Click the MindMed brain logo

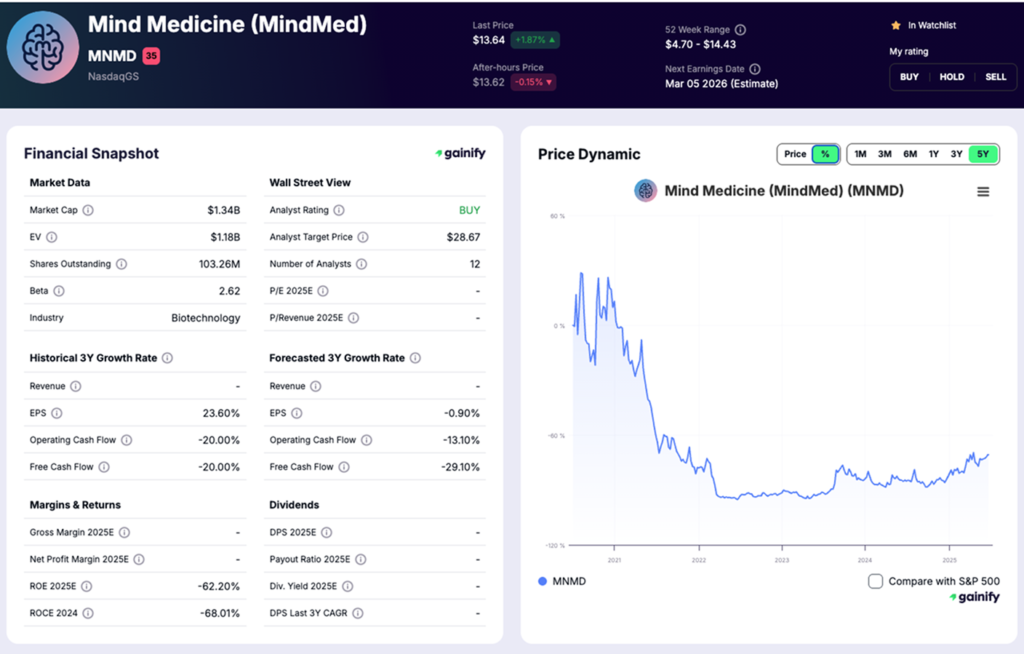[42, 45]
